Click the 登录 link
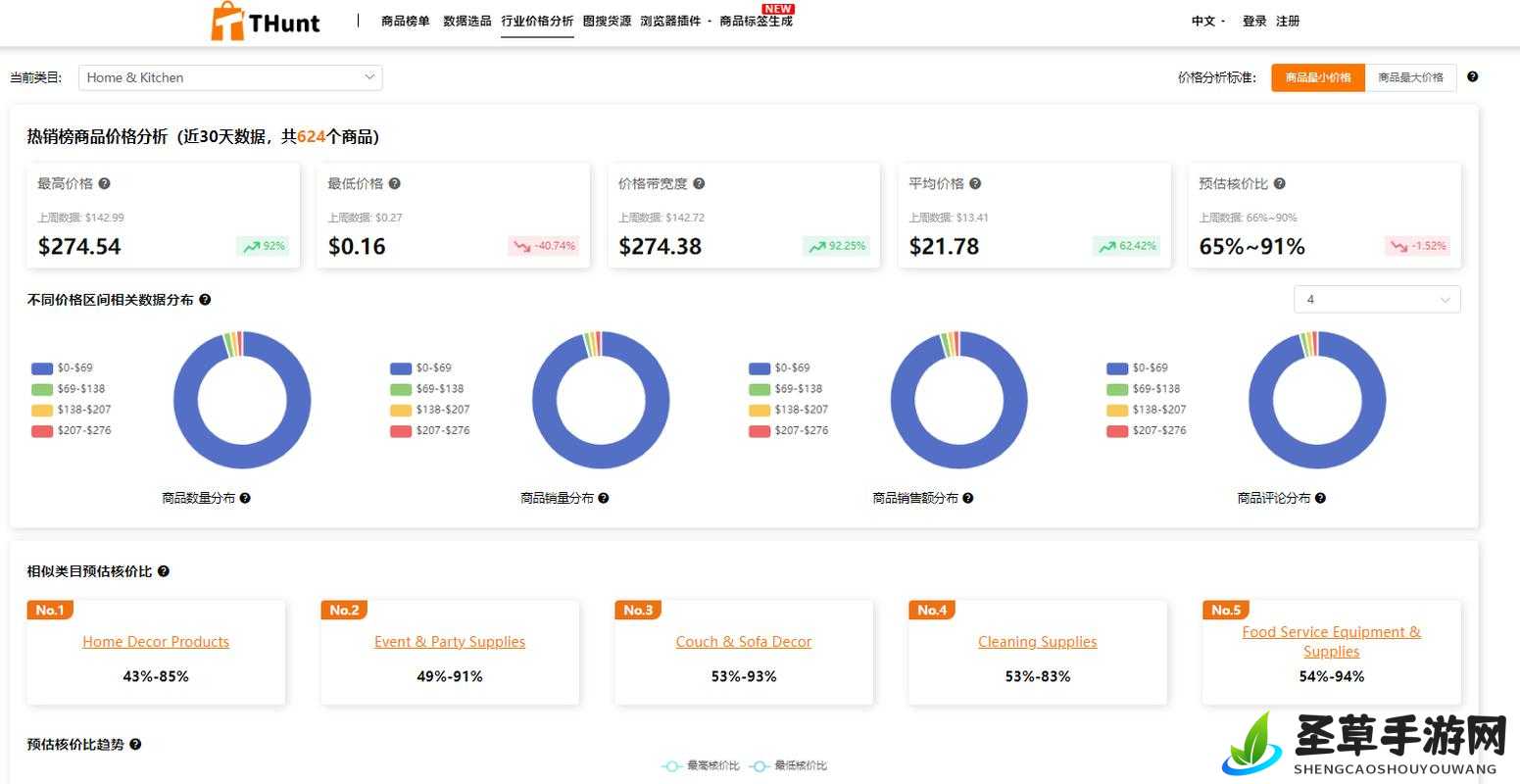 pyautogui.click(x=1254, y=21)
